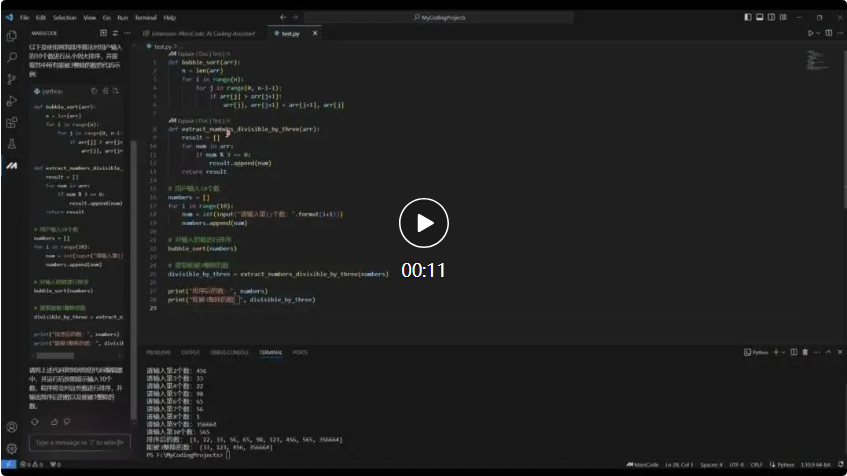847x476 pixels.
Task: Open the Manage gear icon
Action: pos(11,449)
